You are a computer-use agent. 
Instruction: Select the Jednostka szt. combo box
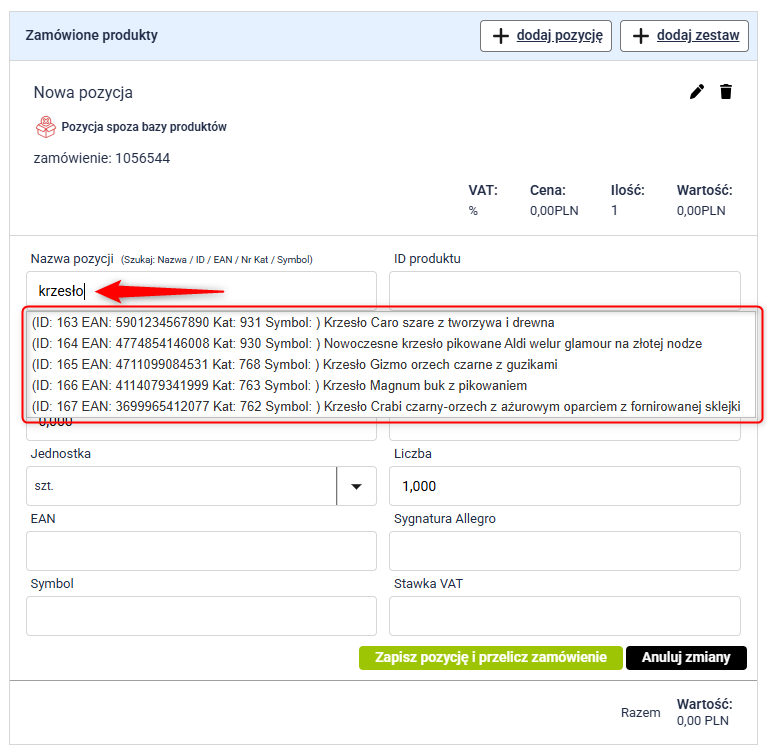point(181,486)
